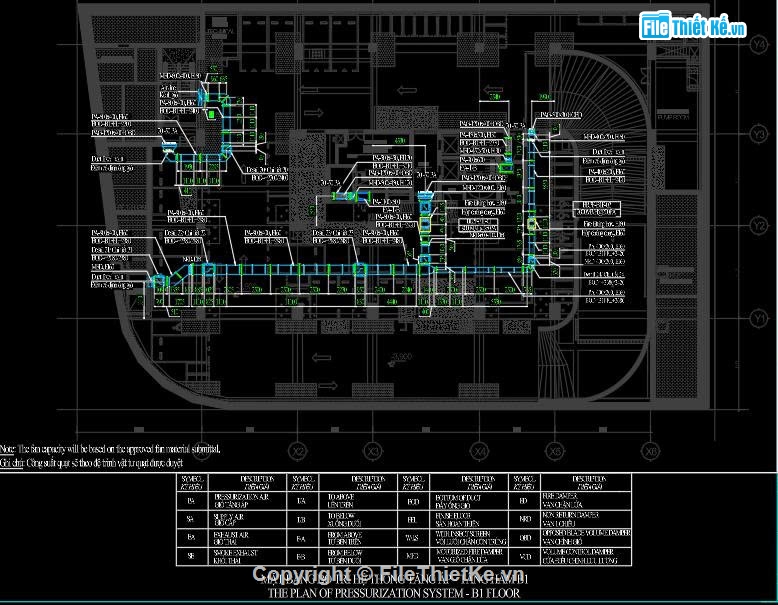This screenshot has width=778, height=605.
Task: Click the X3 grid axis bubble
Action: click(373, 451)
